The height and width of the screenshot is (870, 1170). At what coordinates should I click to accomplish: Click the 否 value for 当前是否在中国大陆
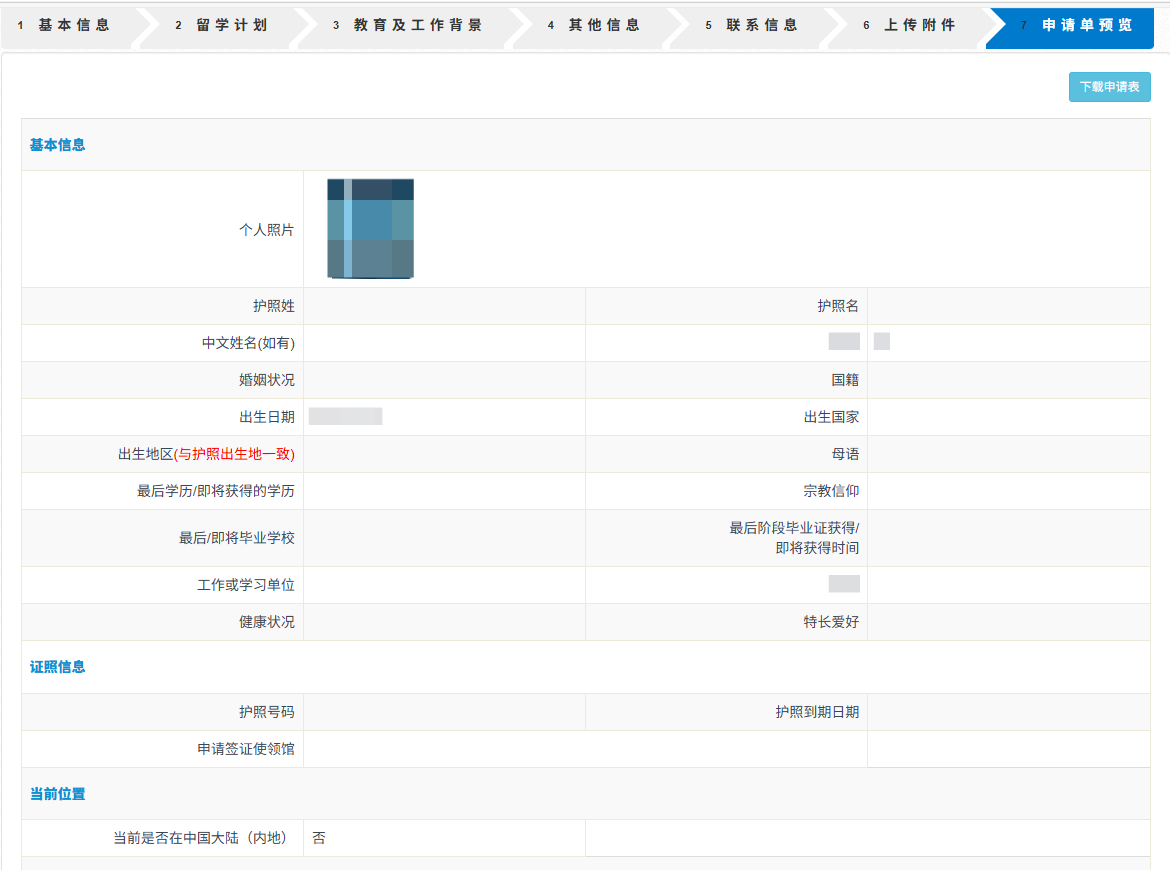pos(319,838)
